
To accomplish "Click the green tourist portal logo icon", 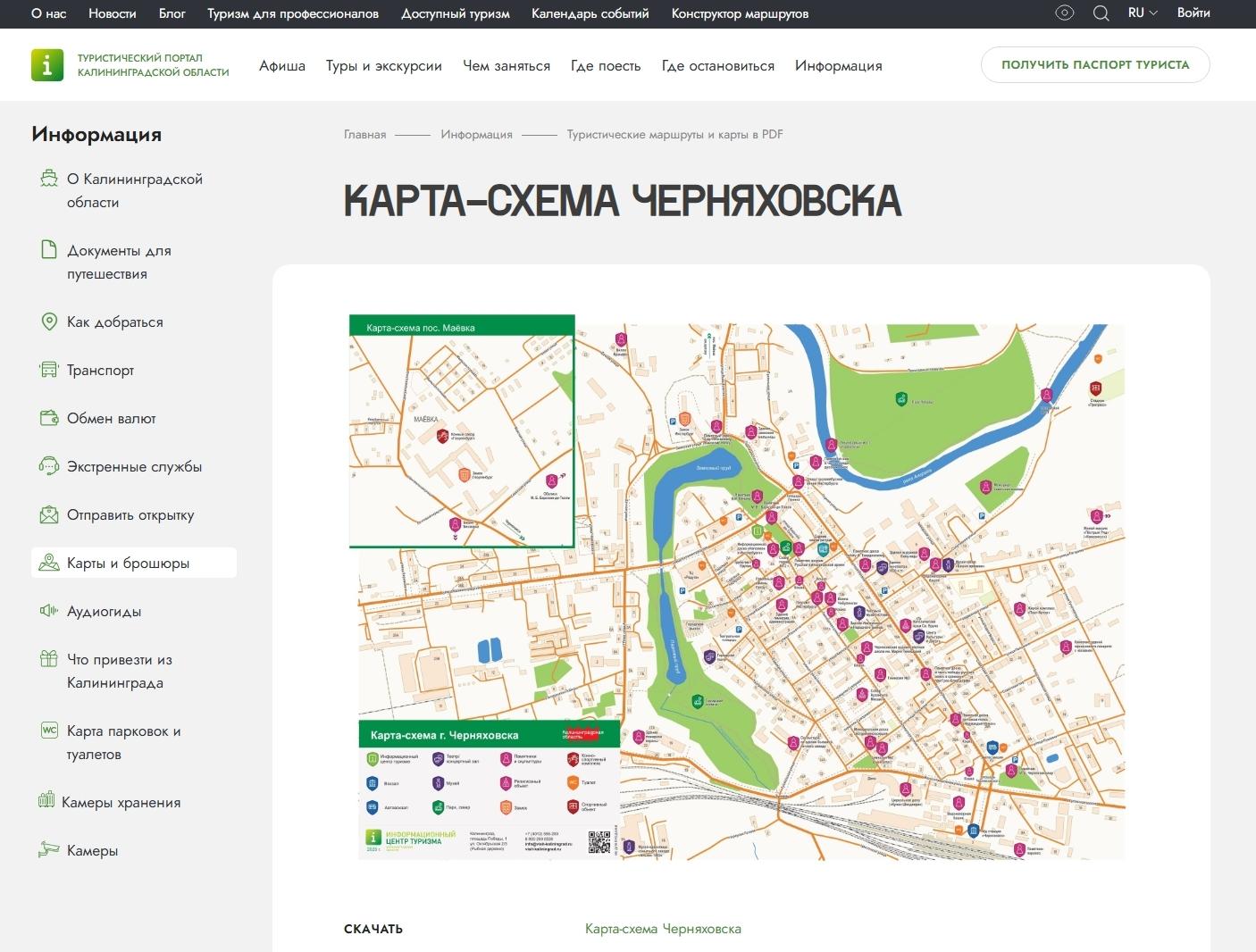I will (47, 65).
